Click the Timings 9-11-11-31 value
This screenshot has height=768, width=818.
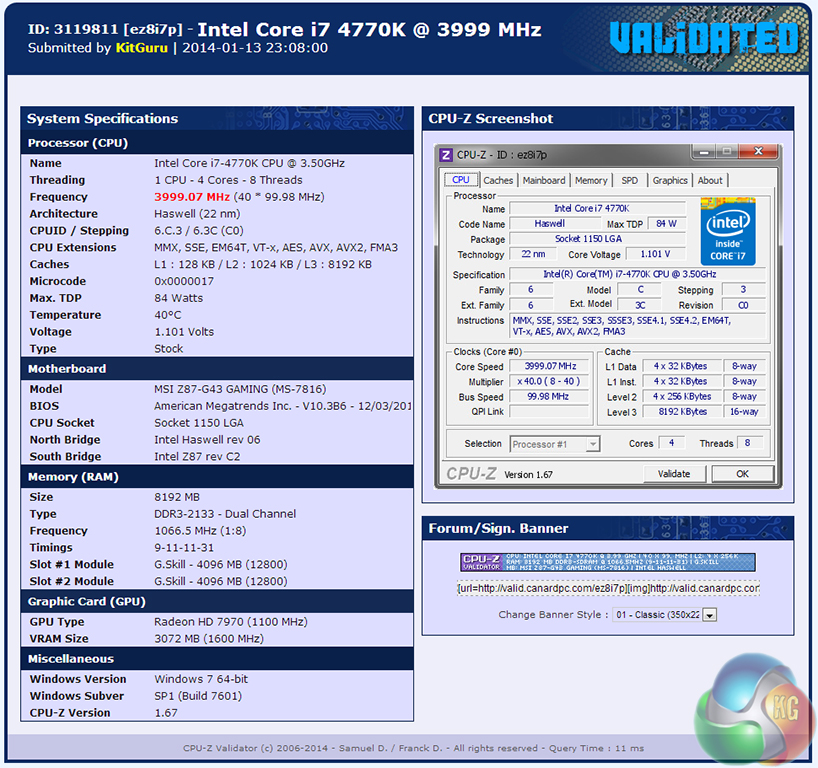184,547
